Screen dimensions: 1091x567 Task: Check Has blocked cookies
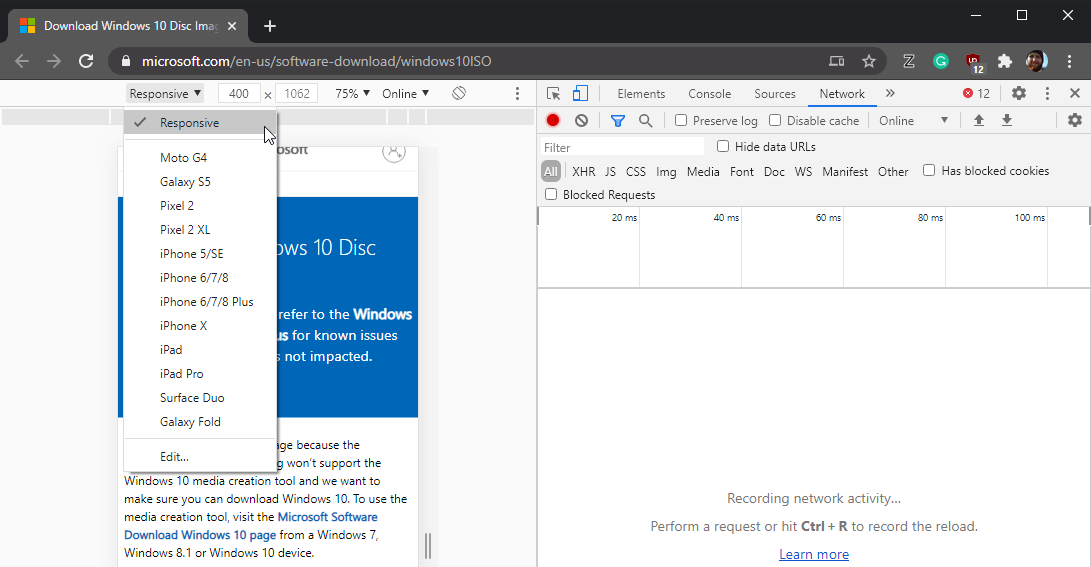coord(929,170)
